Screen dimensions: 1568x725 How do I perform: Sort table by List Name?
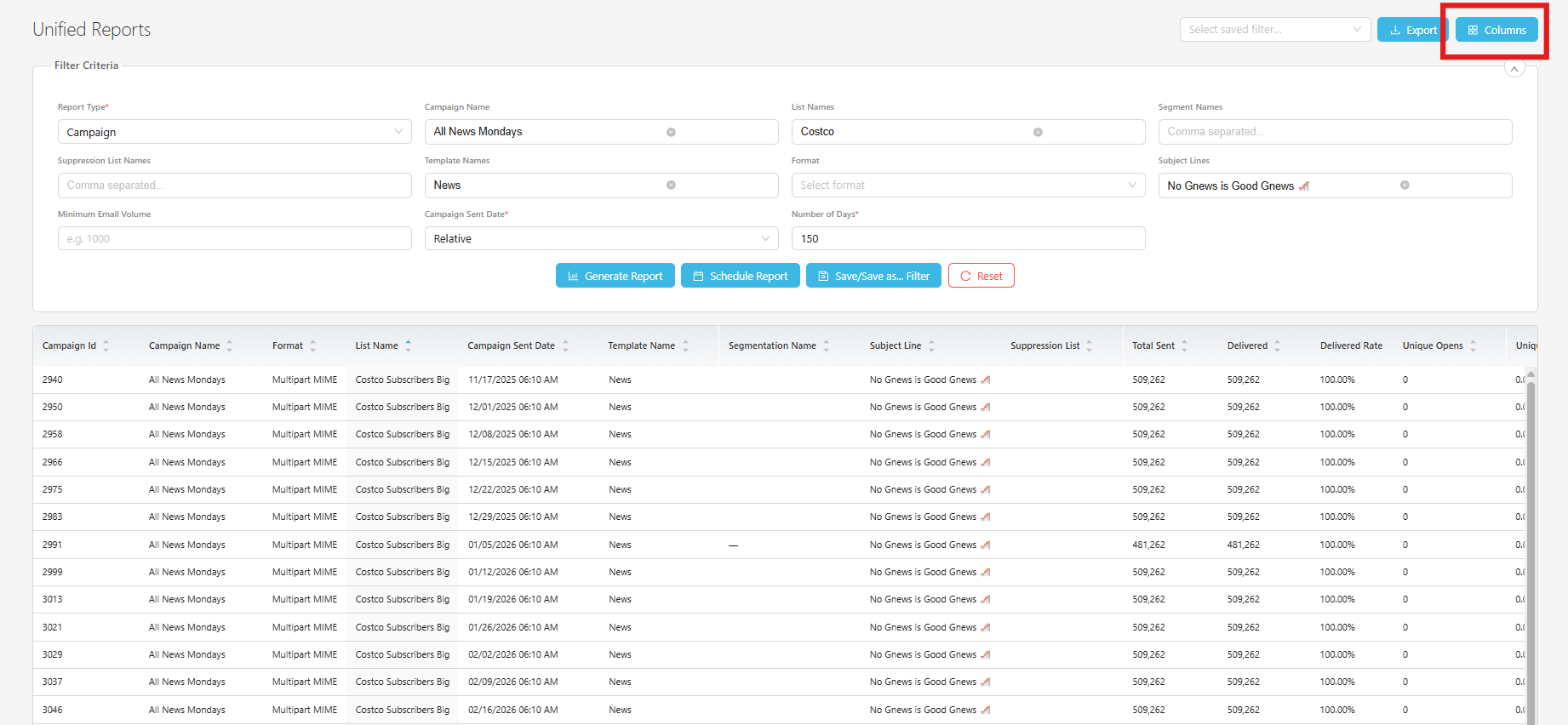[x=408, y=345]
